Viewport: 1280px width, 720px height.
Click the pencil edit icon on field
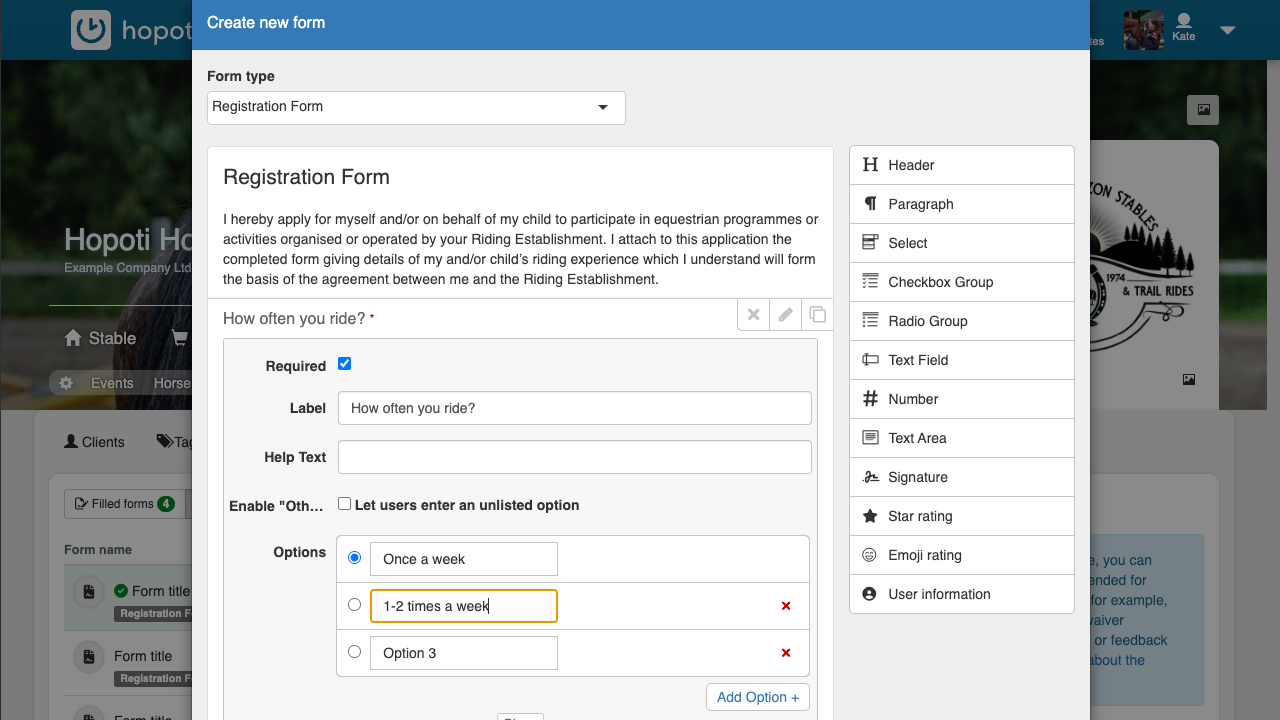(786, 315)
